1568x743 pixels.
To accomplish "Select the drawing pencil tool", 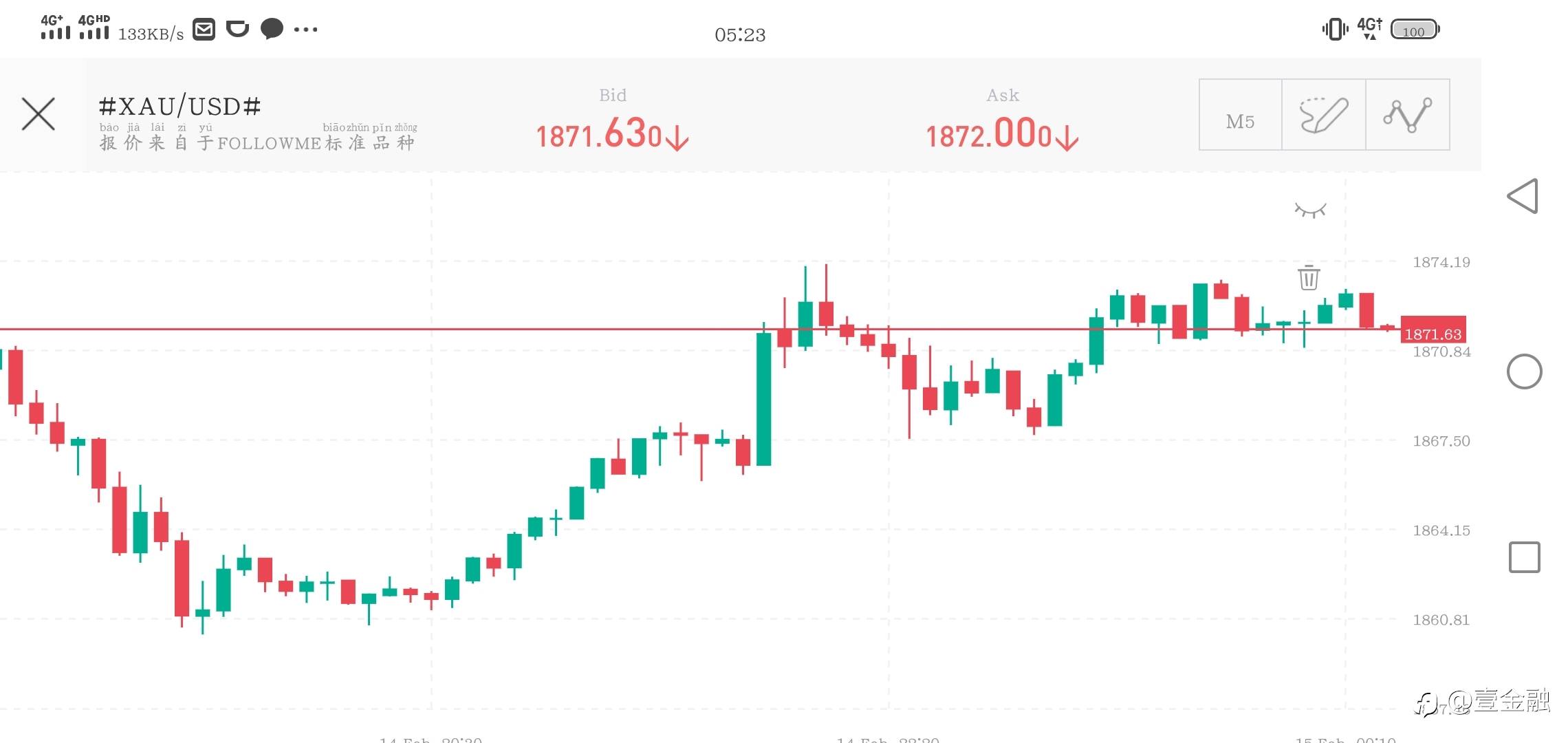I will pyautogui.click(x=1324, y=115).
